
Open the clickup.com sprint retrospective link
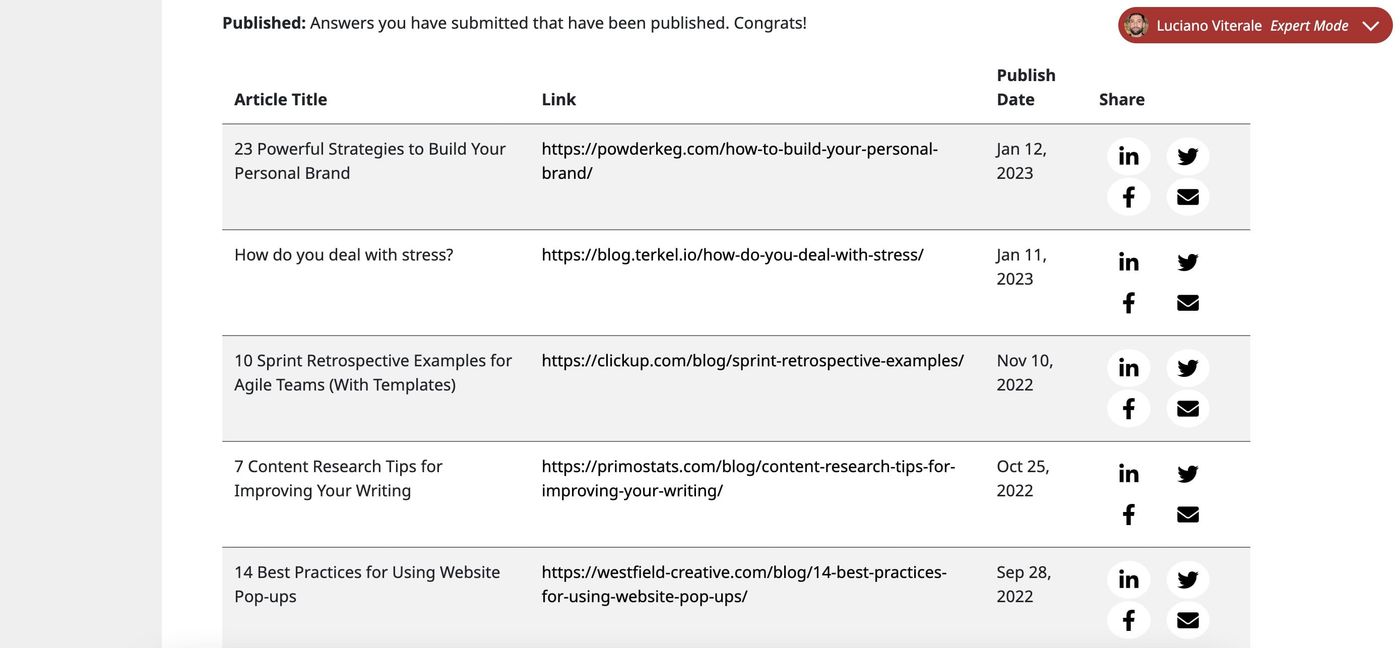(x=753, y=361)
